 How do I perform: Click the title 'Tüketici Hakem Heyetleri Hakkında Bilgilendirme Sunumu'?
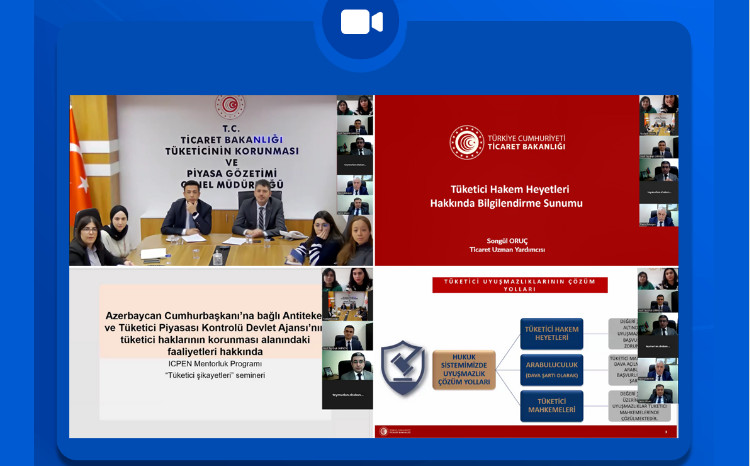[x=507, y=196]
